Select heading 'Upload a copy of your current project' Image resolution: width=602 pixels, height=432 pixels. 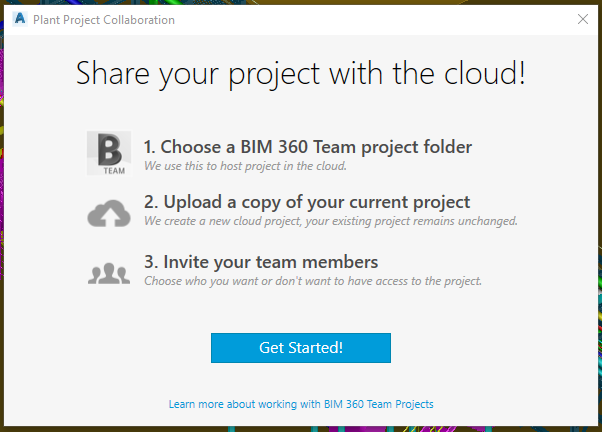click(307, 202)
